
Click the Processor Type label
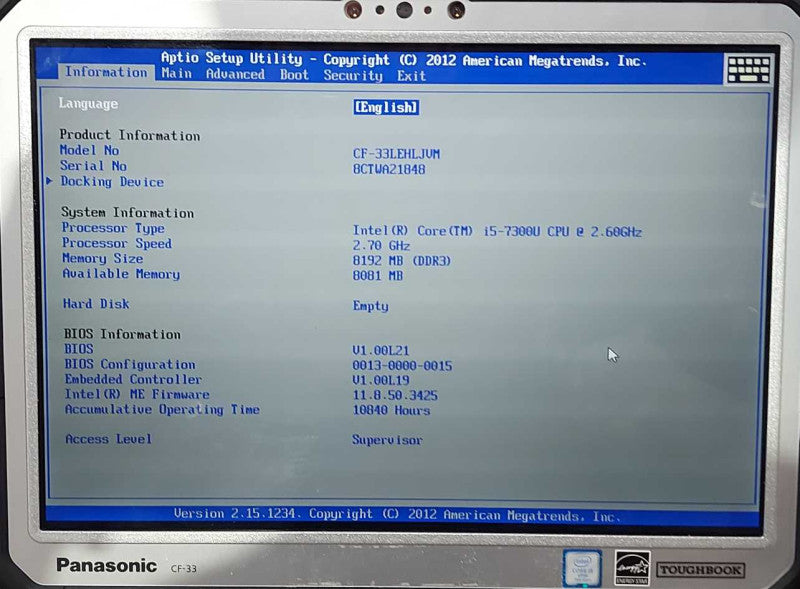pyautogui.click(x=113, y=228)
